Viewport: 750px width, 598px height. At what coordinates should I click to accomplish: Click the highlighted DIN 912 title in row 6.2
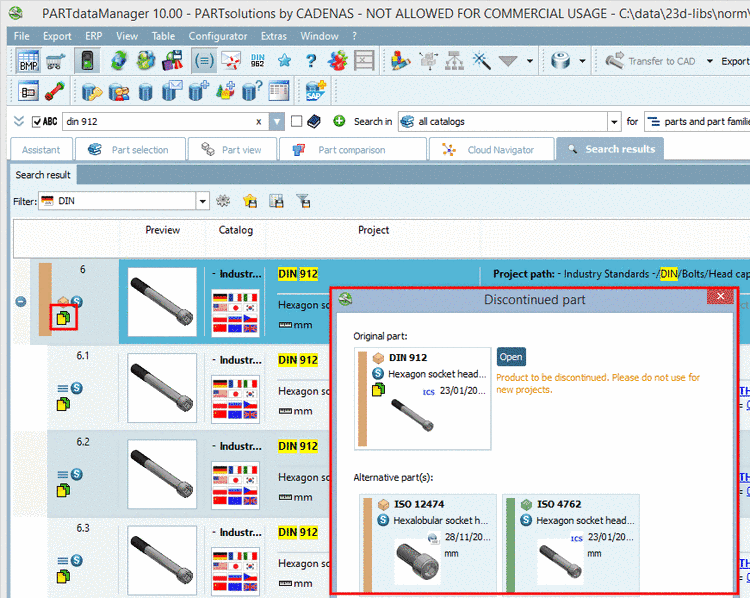click(298, 446)
